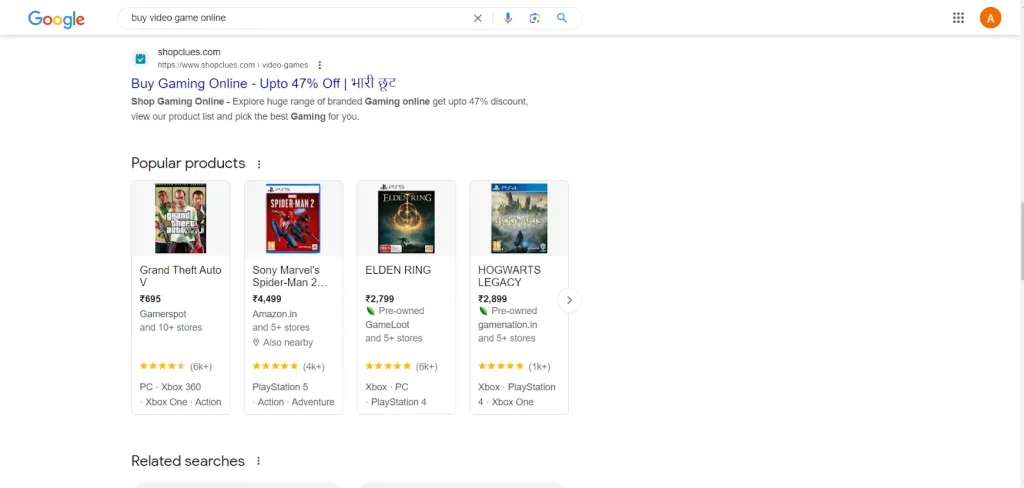This screenshot has width=1024, height=488.
Task: Start voice search with microphone icon
Action: pyautogui.click(x=508, y=18)
